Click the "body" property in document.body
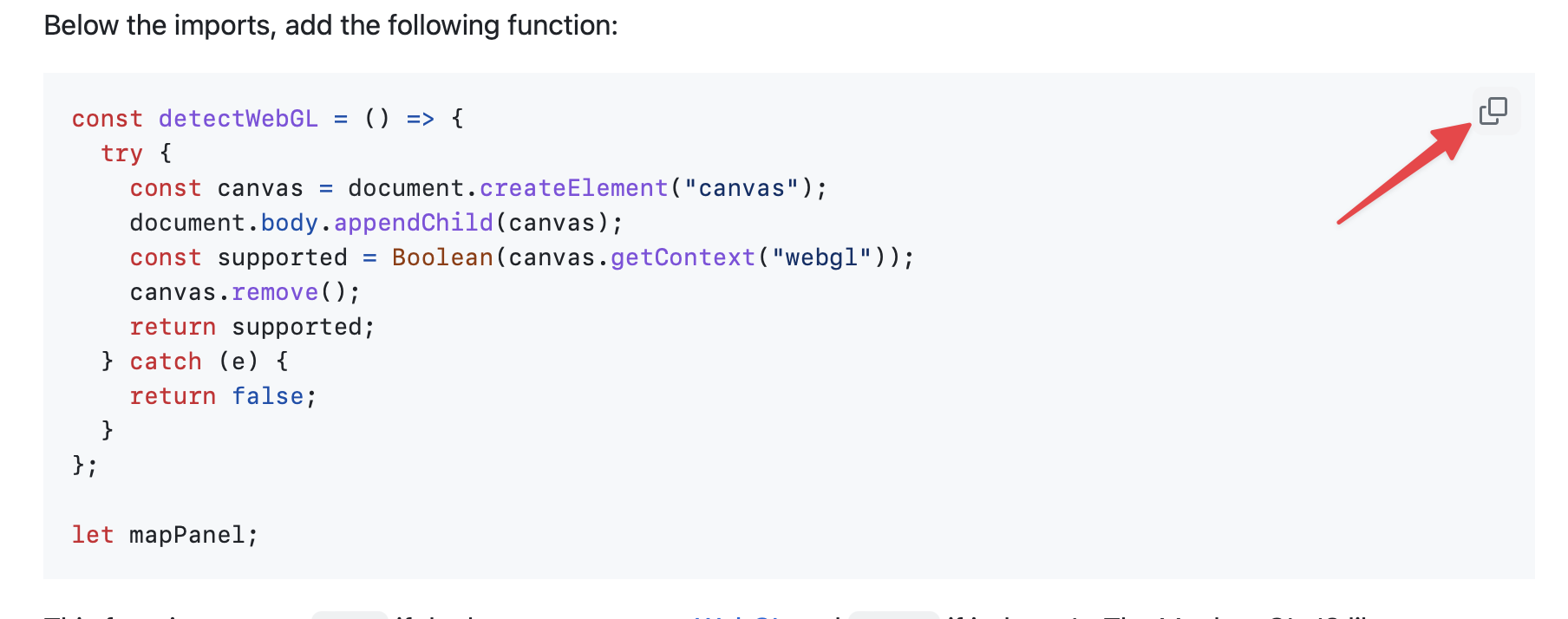This screenshot has width=1568, height=619. 290,223
